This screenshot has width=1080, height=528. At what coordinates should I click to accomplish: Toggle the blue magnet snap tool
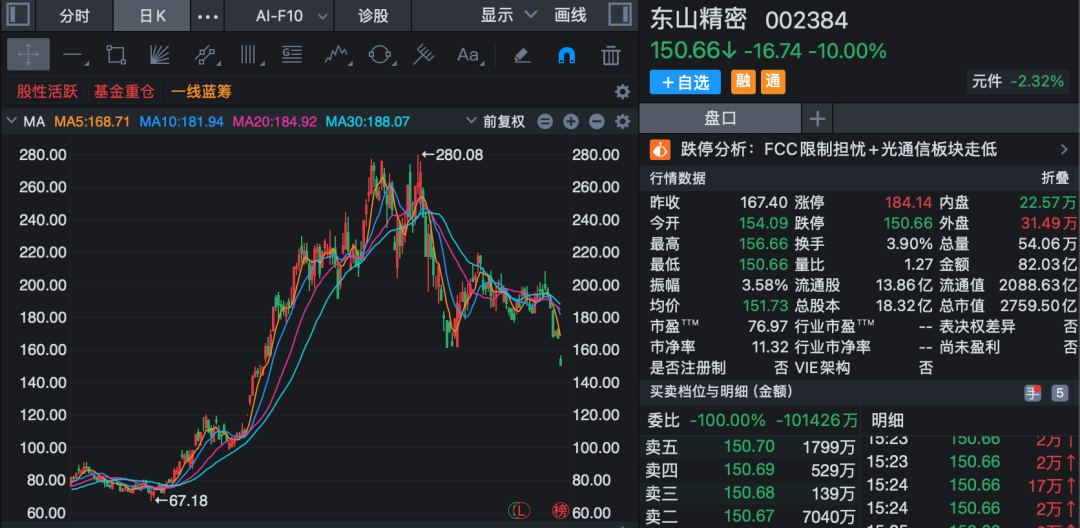pyautogui.click(x=566, y=54)
